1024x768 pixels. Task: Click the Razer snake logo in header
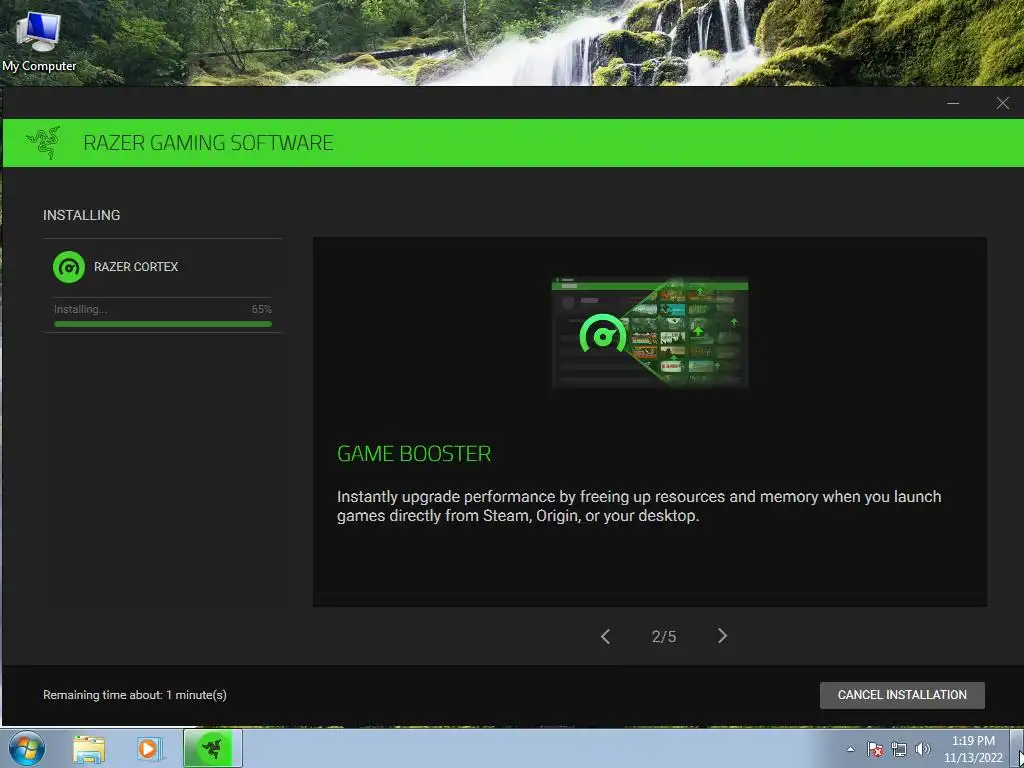(x=43, y=142)
